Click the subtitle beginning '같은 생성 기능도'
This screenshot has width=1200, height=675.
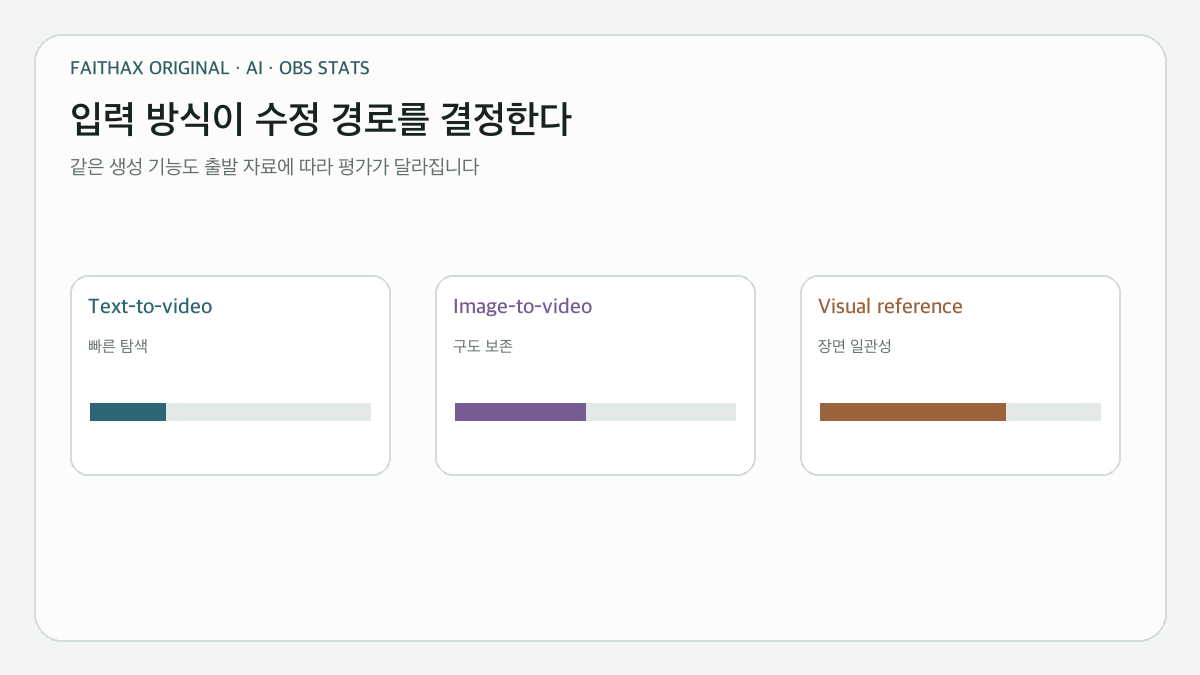click(274, 167)
